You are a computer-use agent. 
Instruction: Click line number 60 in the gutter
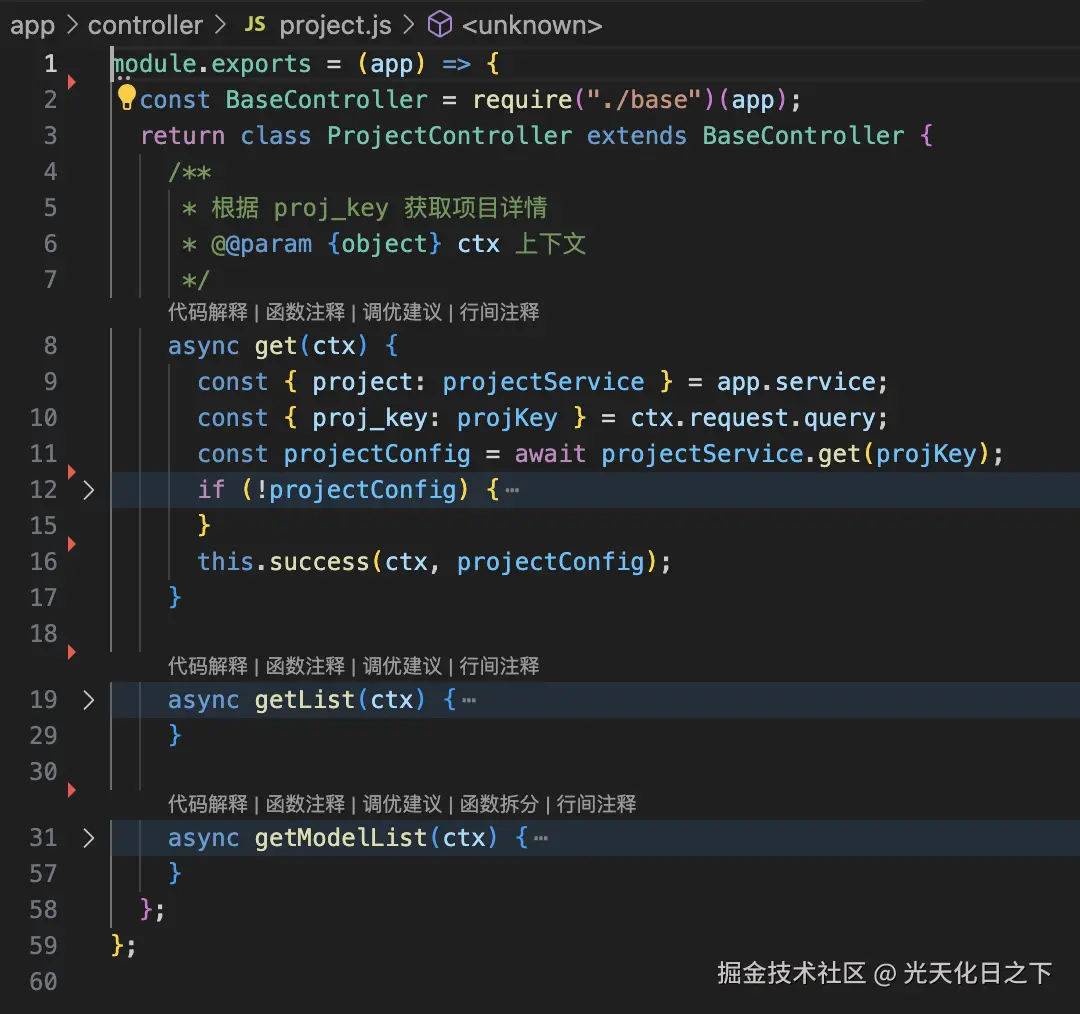tap(43, 981)
